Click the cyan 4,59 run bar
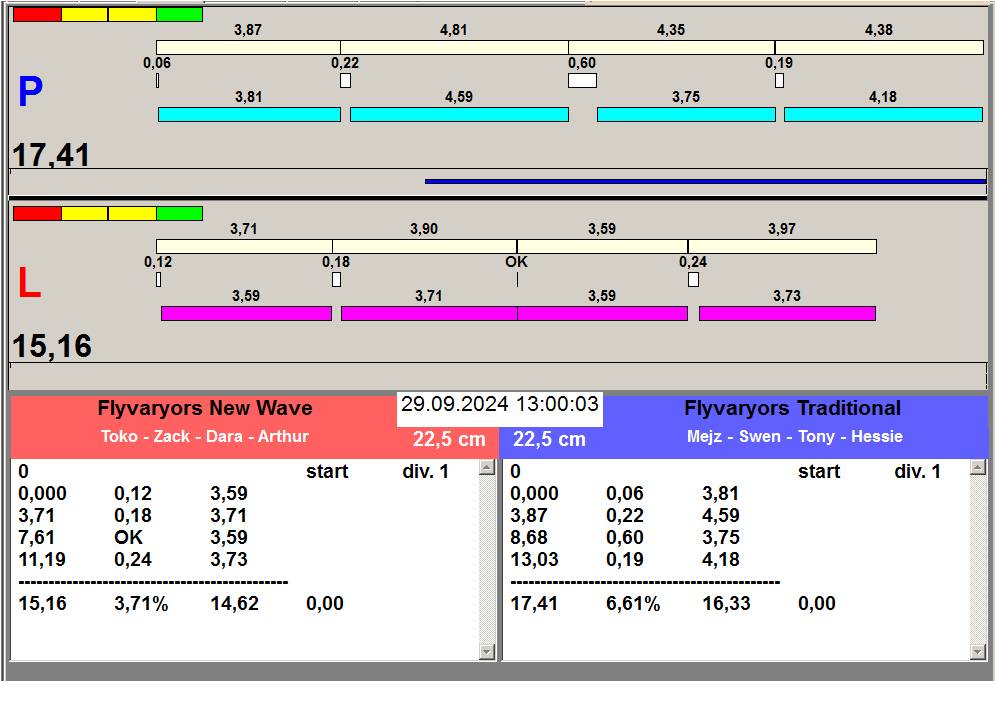The image size is (995, 716). tap(459, 115)
